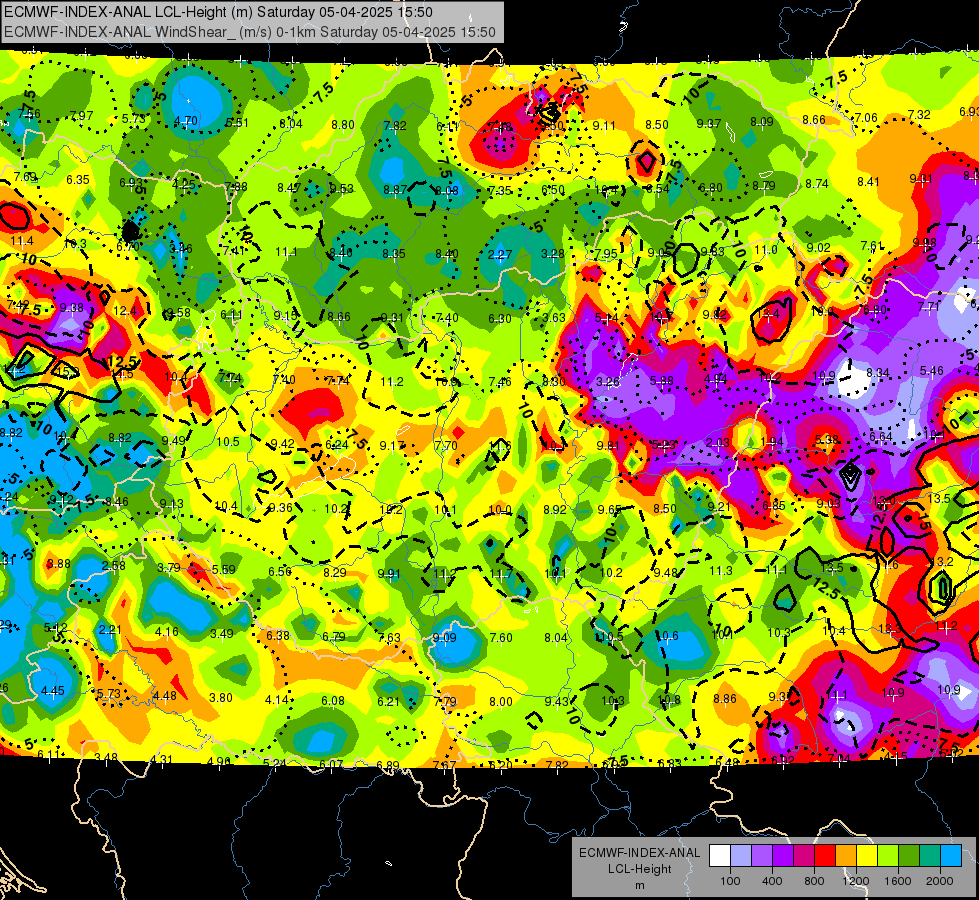Click the wind shear value 5.88
The width and height of the screenshot is (979, 900).
tap(662, 380)
